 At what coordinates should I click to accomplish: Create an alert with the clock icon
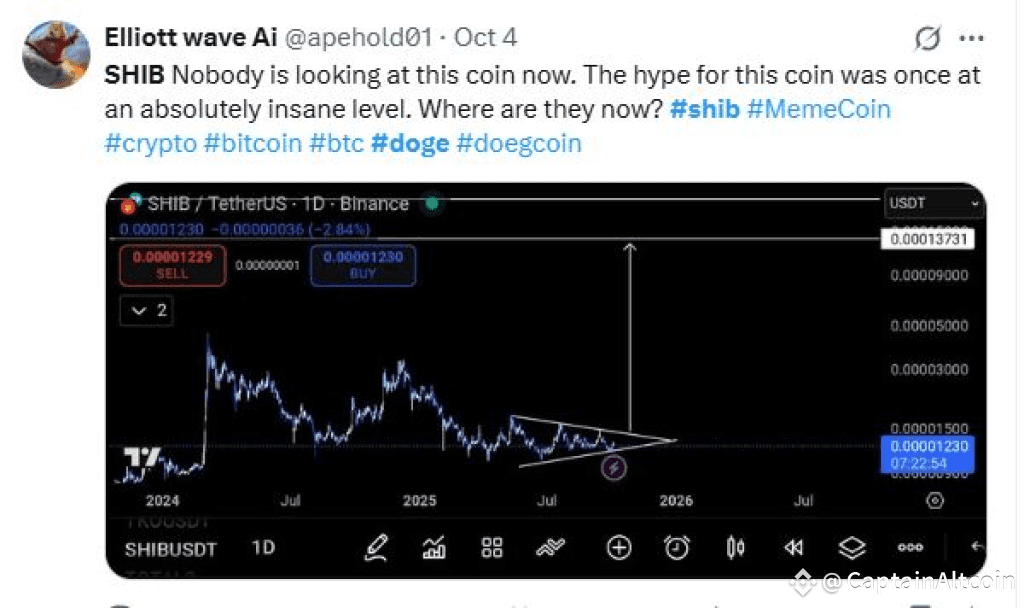(x=677, y=548)
